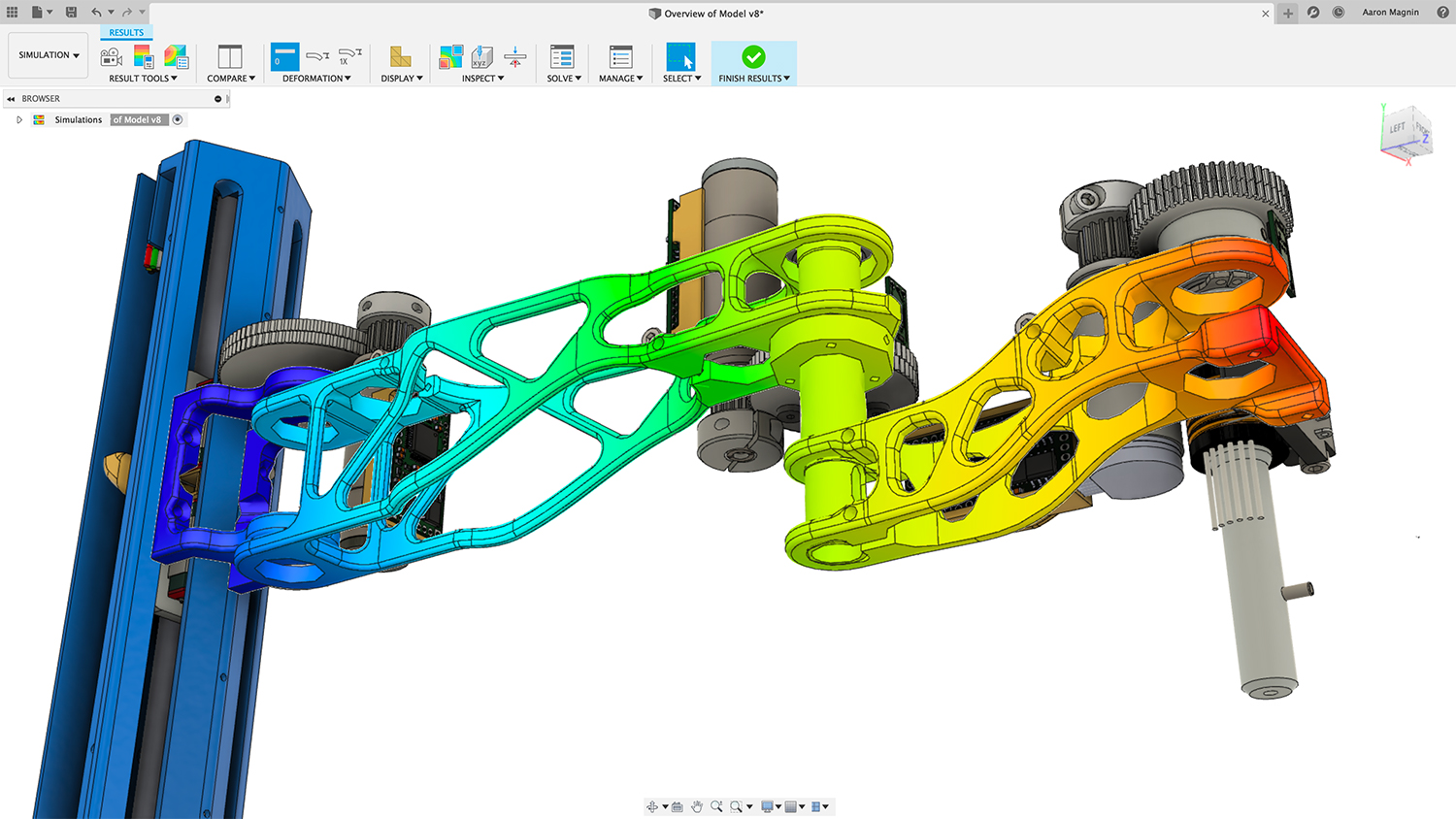The width and height of the screenshot is (1456, 819).
Task: Select the 'of Model v8' browser label
Action: (x=139, y=119)
